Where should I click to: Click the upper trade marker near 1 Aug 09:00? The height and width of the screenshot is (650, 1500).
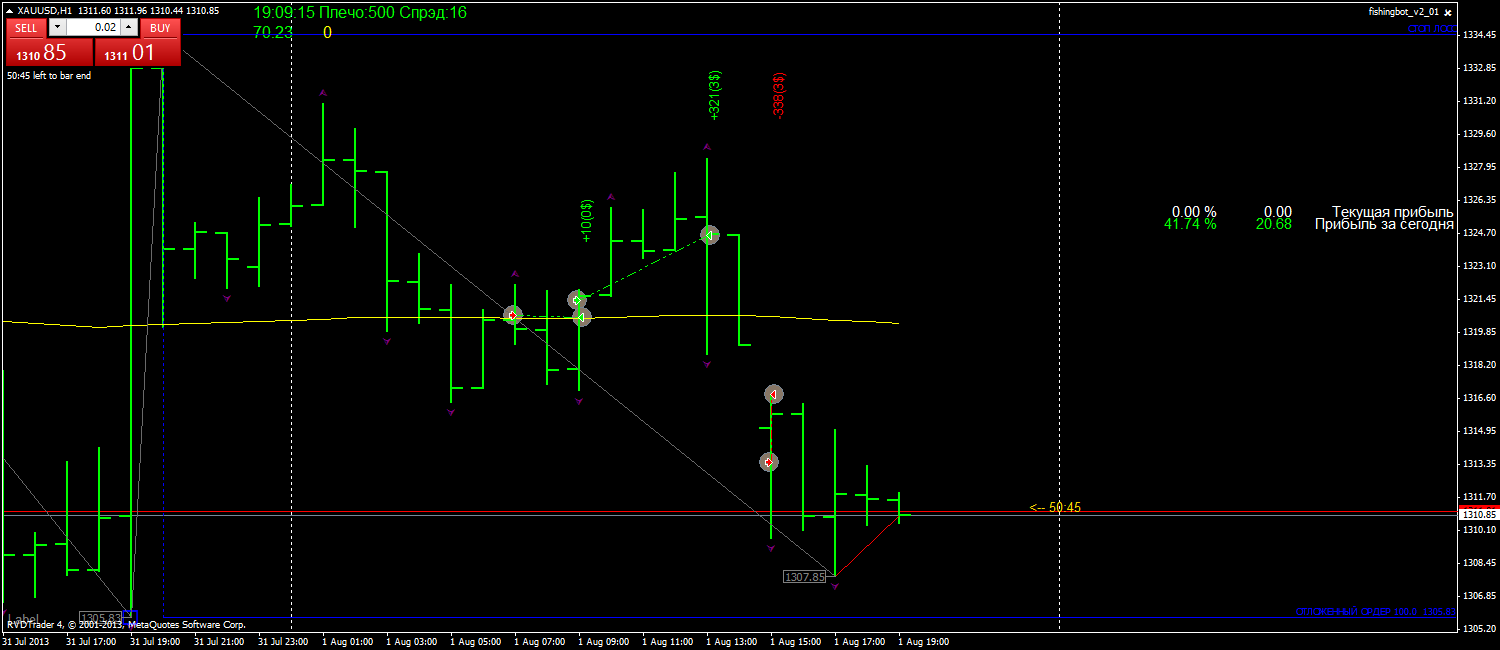click(577, 300)
